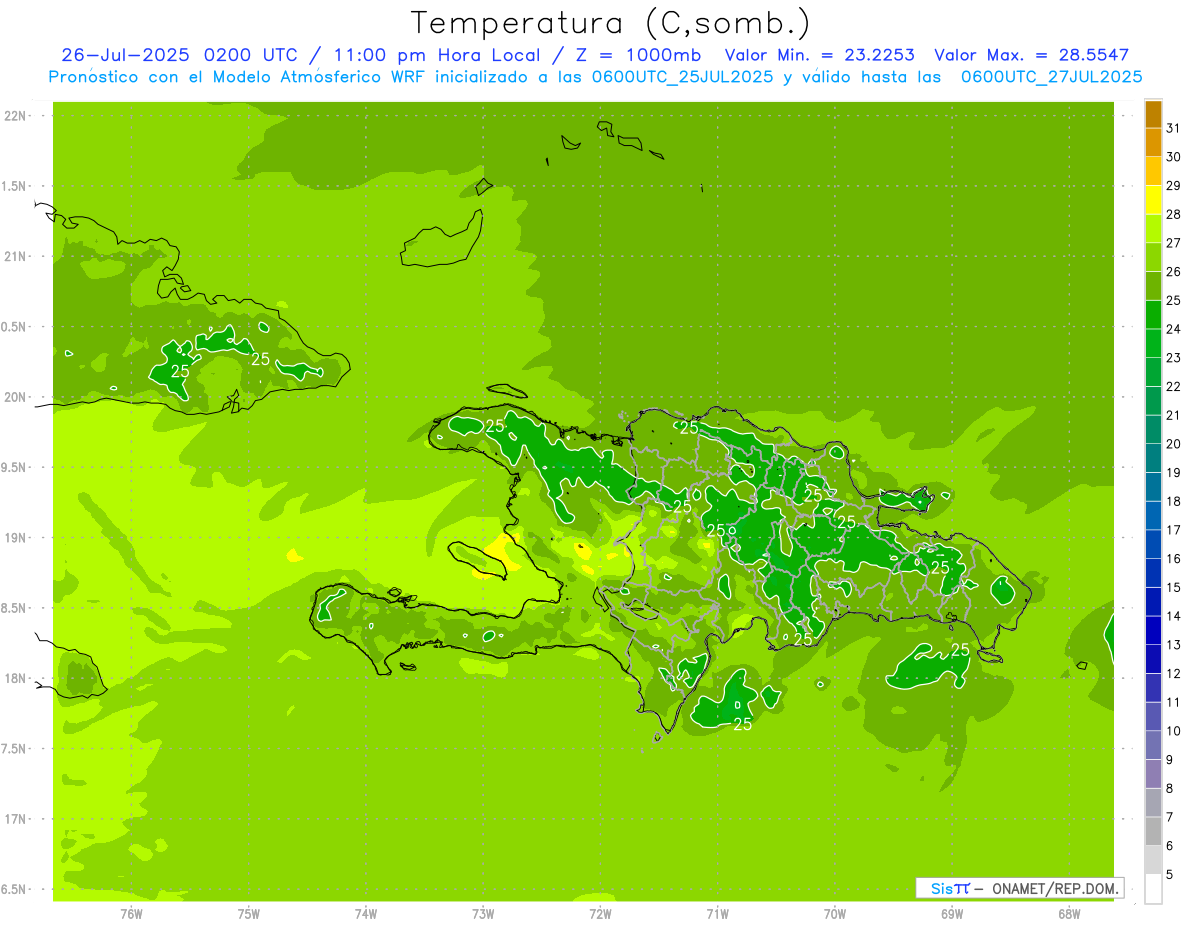Click legend value '23' on the color scale
Screen dimensions: 1200x927
[1174, 357]
